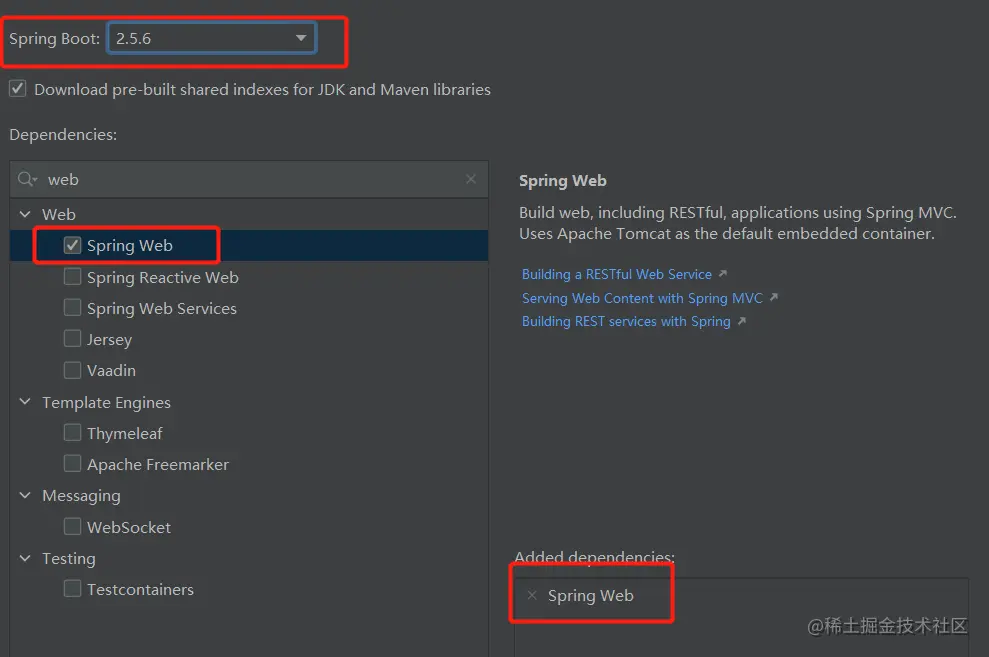Viewport: 989px width, 657px height.
Task: Enable Spring Reactive Web checkbox
Action: pyautogui.click(x=72, y=277)
